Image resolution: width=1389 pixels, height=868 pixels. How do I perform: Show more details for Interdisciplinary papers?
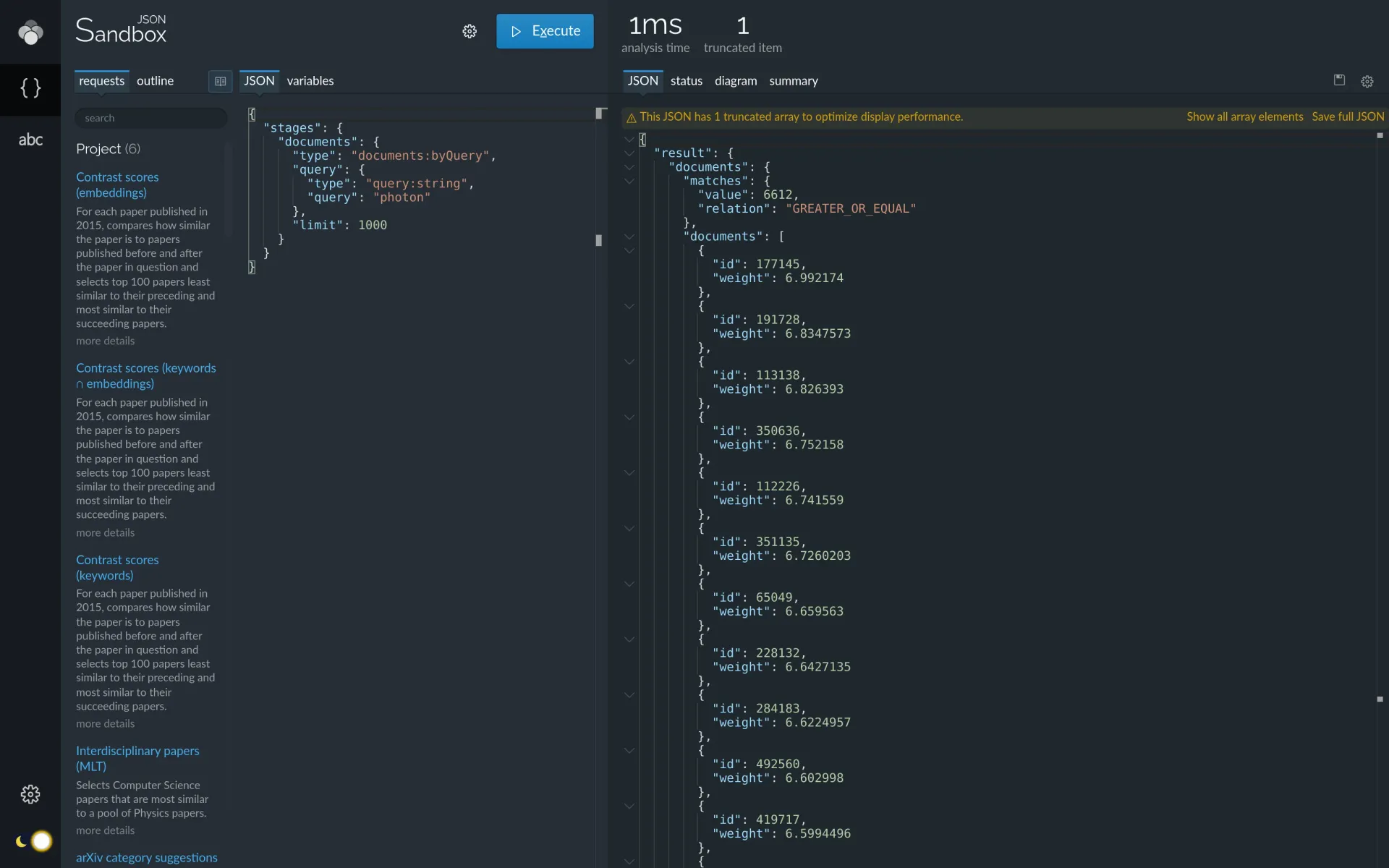click(105, 831)
